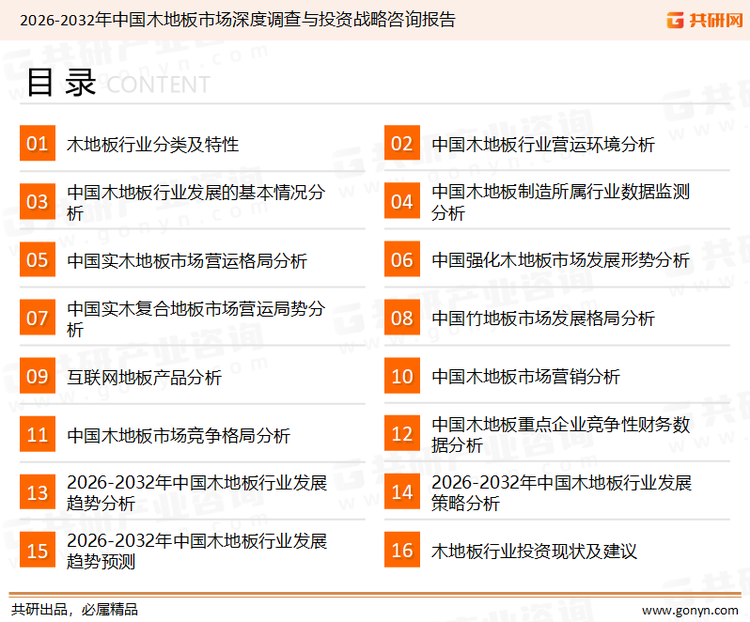Image resolution: width=750 pixels, height=622 pixels.
Task: Click the 目录 heading
Action: click(61, 82)
